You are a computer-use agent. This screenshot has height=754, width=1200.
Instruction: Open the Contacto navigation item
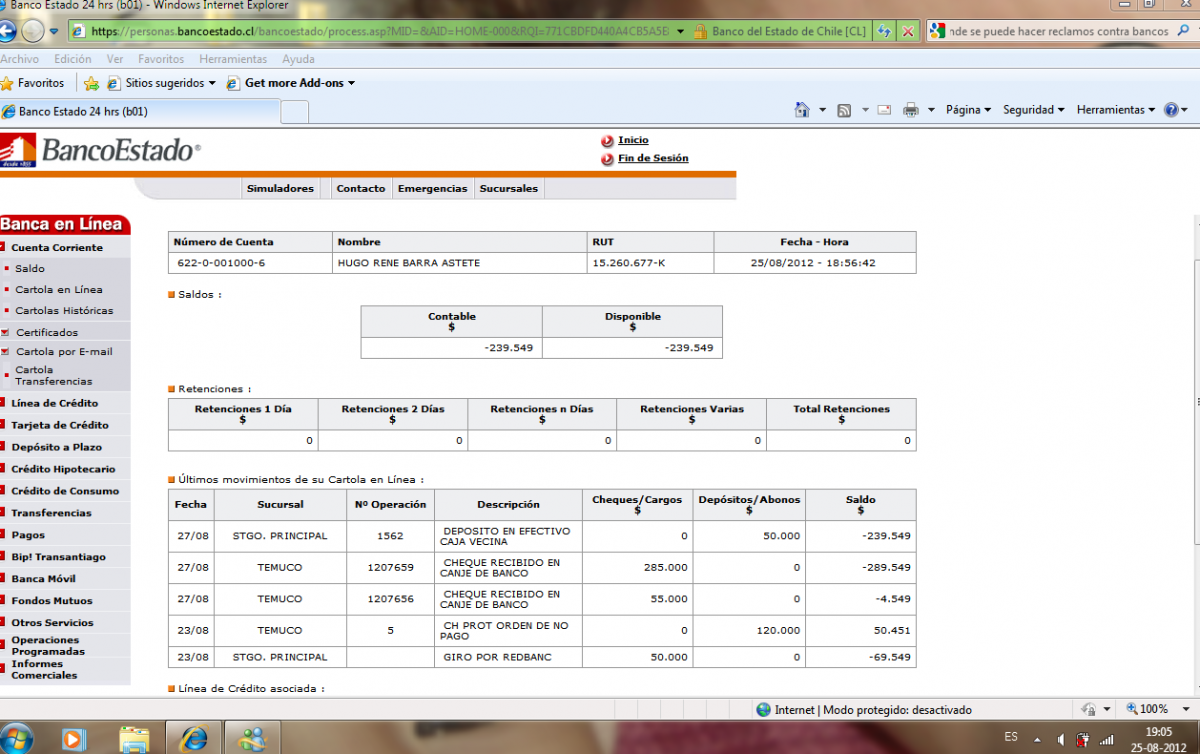pyautogui.click(x=361, y=188)
